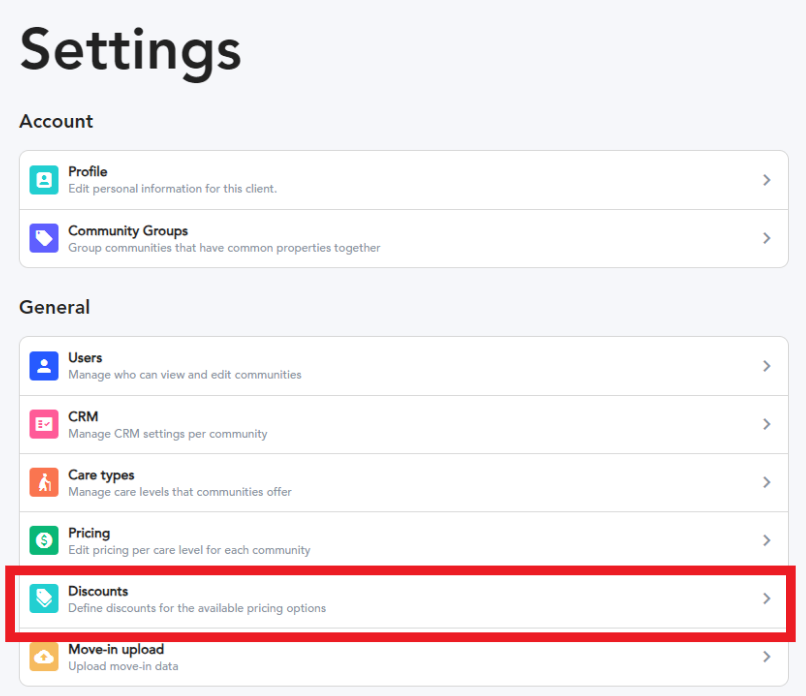806x696 pixels.
Task: Expand the Community Groups row chevron
Action: (x=766, y=238)
